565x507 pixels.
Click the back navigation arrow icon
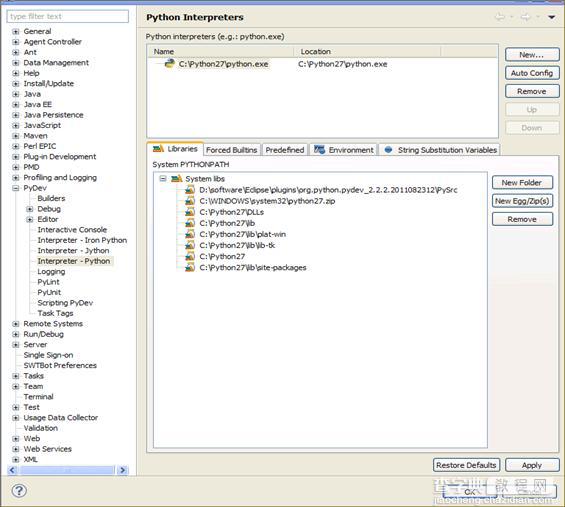(500, 17)
